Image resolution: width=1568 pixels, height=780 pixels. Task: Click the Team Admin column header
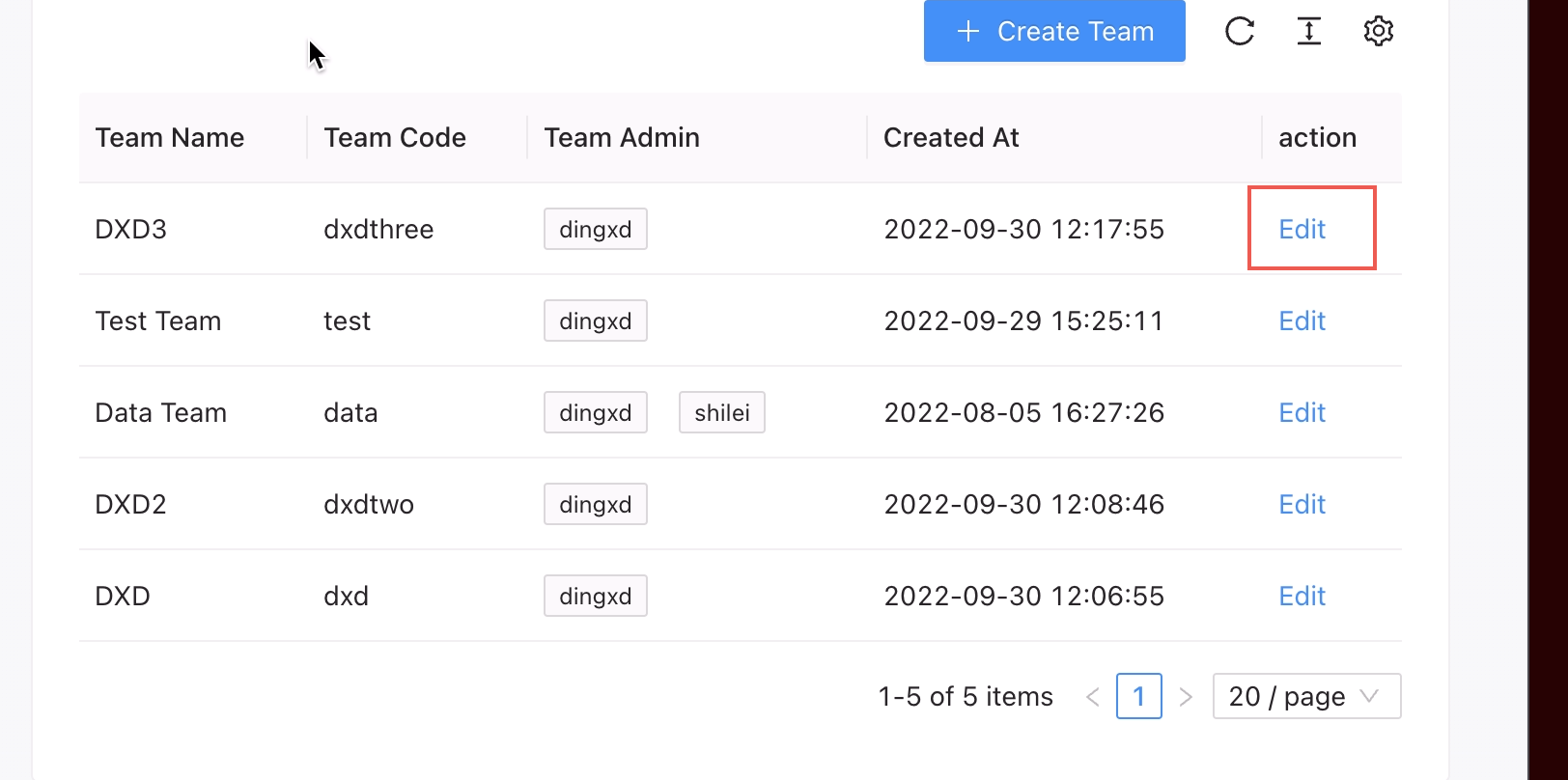click(622, 138)
